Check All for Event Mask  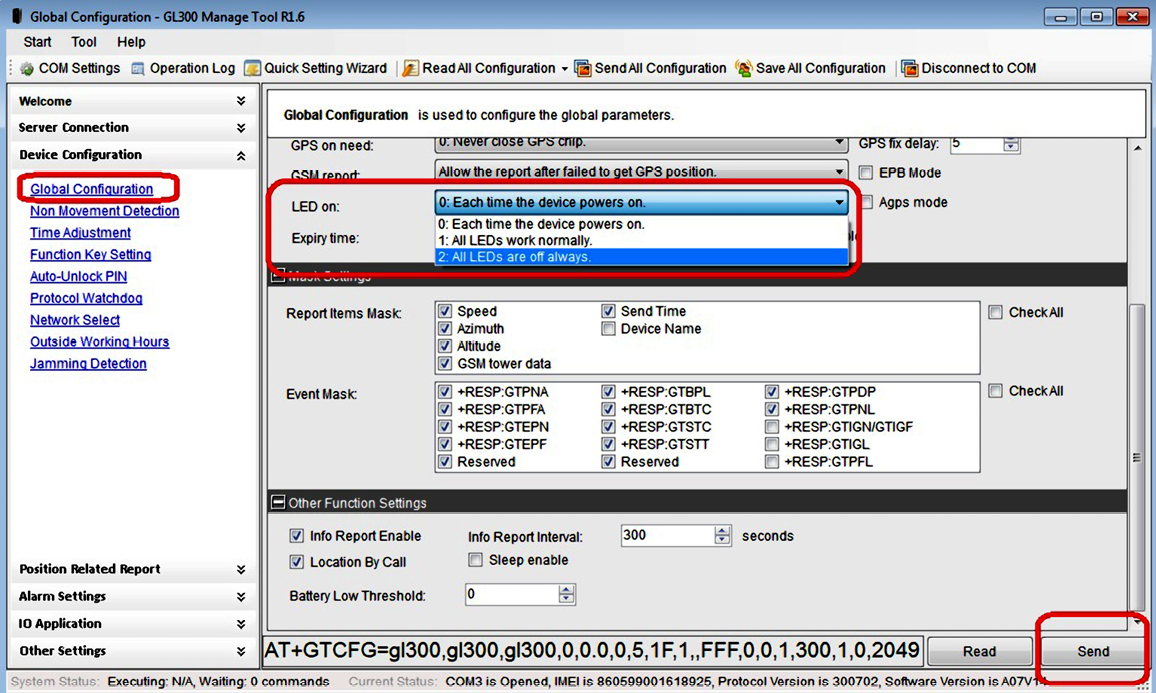click(995, 391)
